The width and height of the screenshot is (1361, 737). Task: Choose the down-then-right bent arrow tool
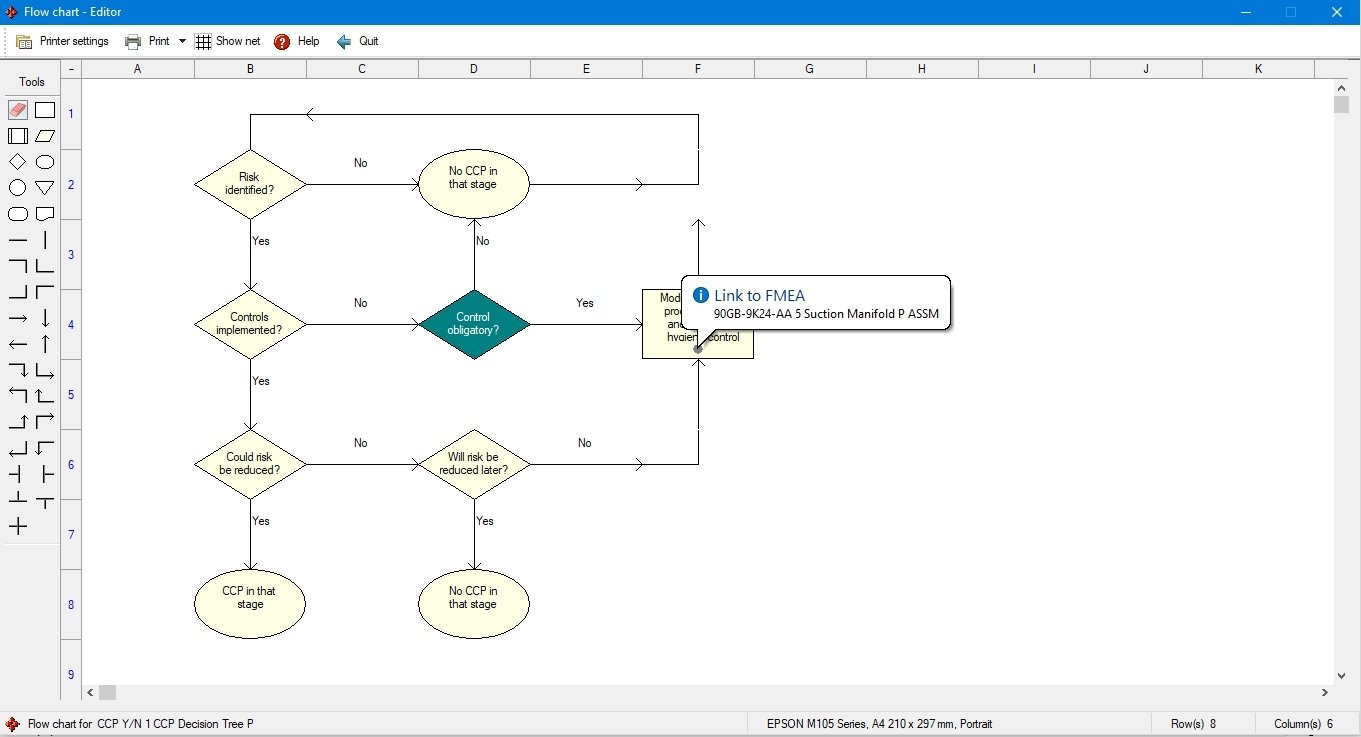(45, 370)
